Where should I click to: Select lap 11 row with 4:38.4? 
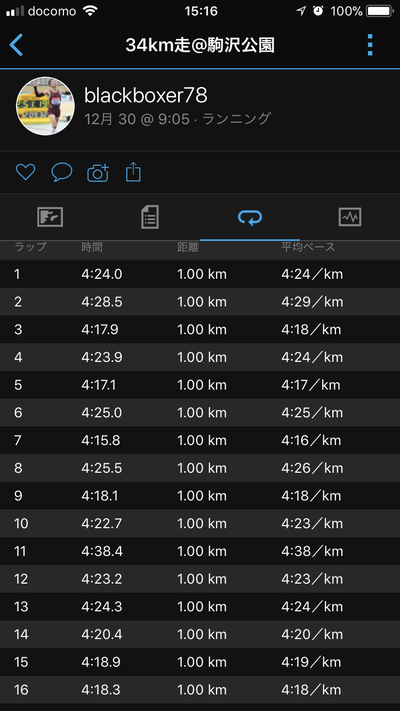pyautogui.click(x=200, y=551)
